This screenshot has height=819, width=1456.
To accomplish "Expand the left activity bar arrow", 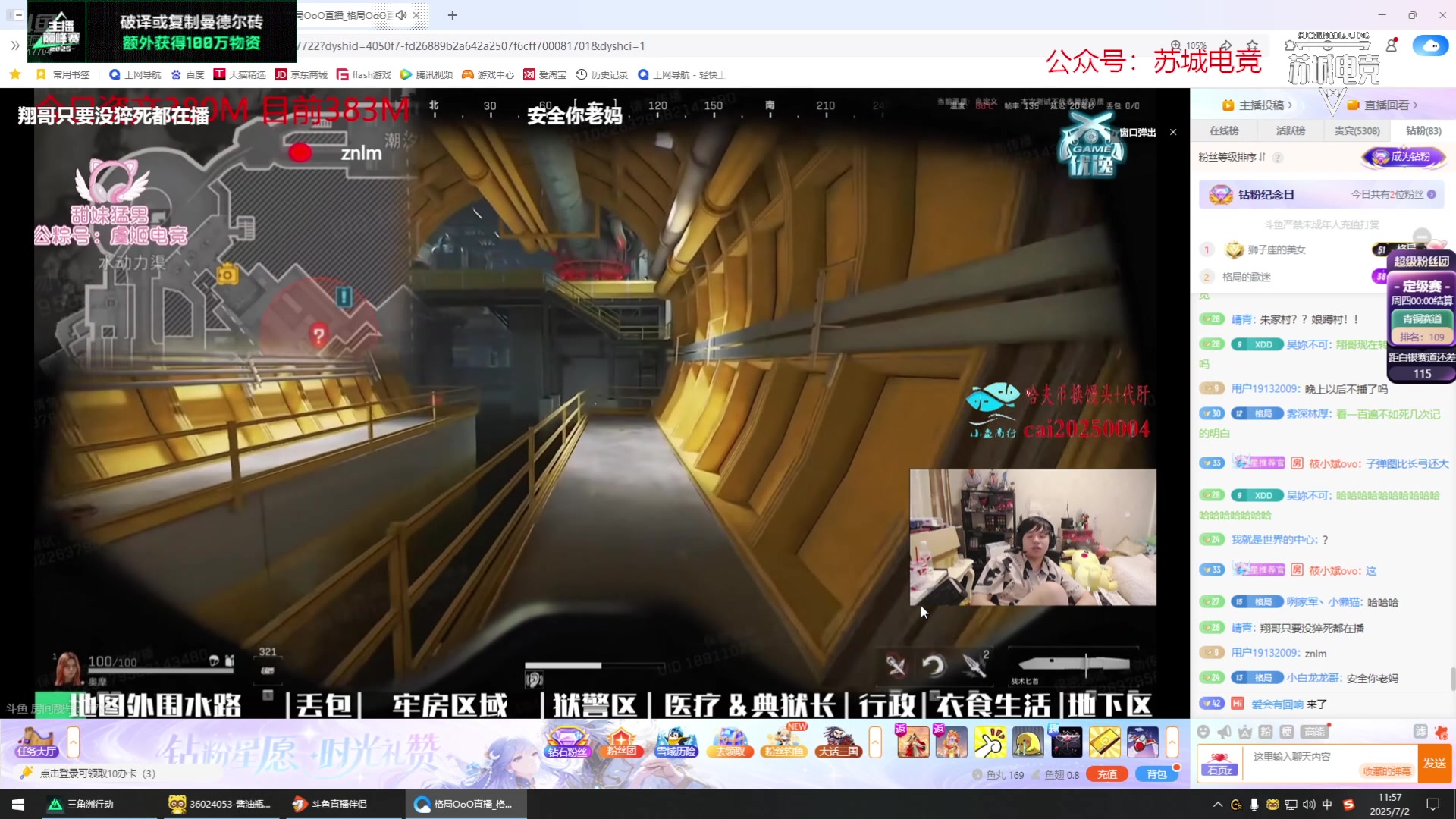I will pyautogui.click(x=74, y=742).
